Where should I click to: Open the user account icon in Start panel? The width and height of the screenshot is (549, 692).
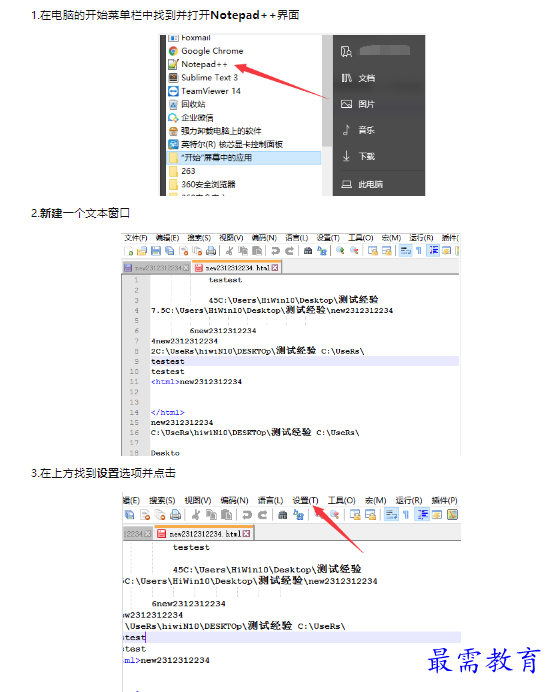coord(346,52)
